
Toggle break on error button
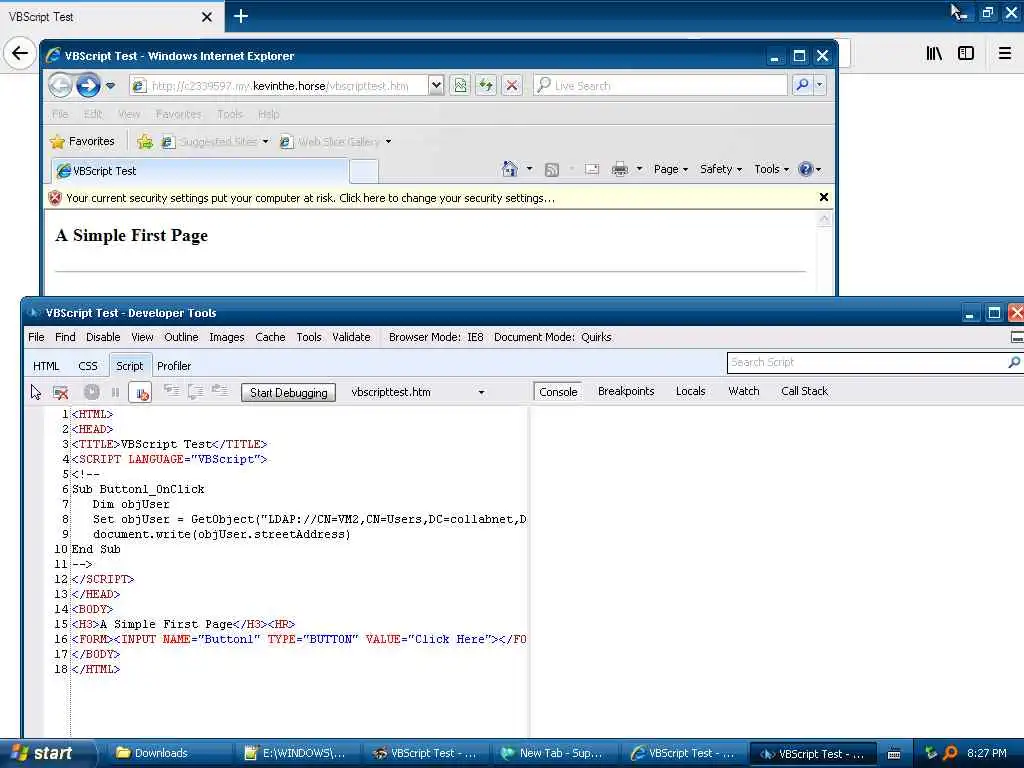click(x=140, y=392)
